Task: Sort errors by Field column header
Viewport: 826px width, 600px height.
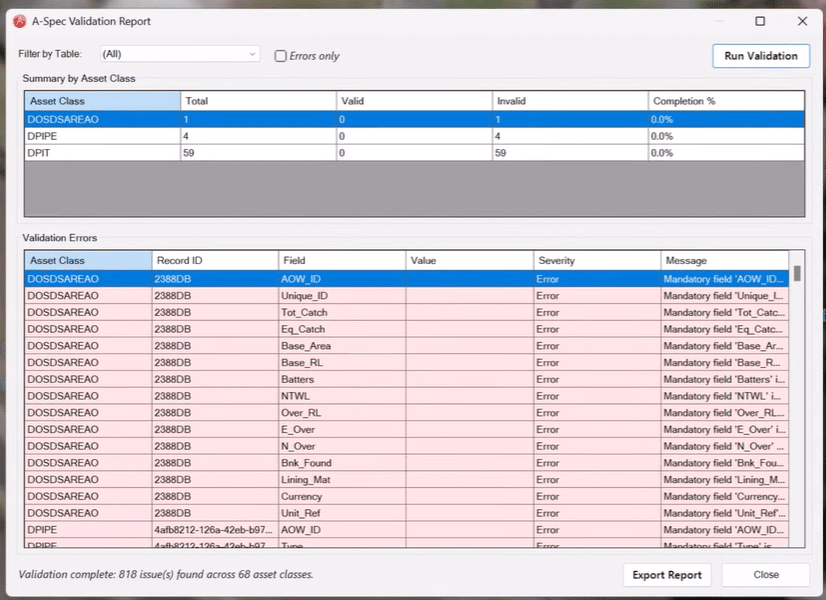Action: pos(342,261)
